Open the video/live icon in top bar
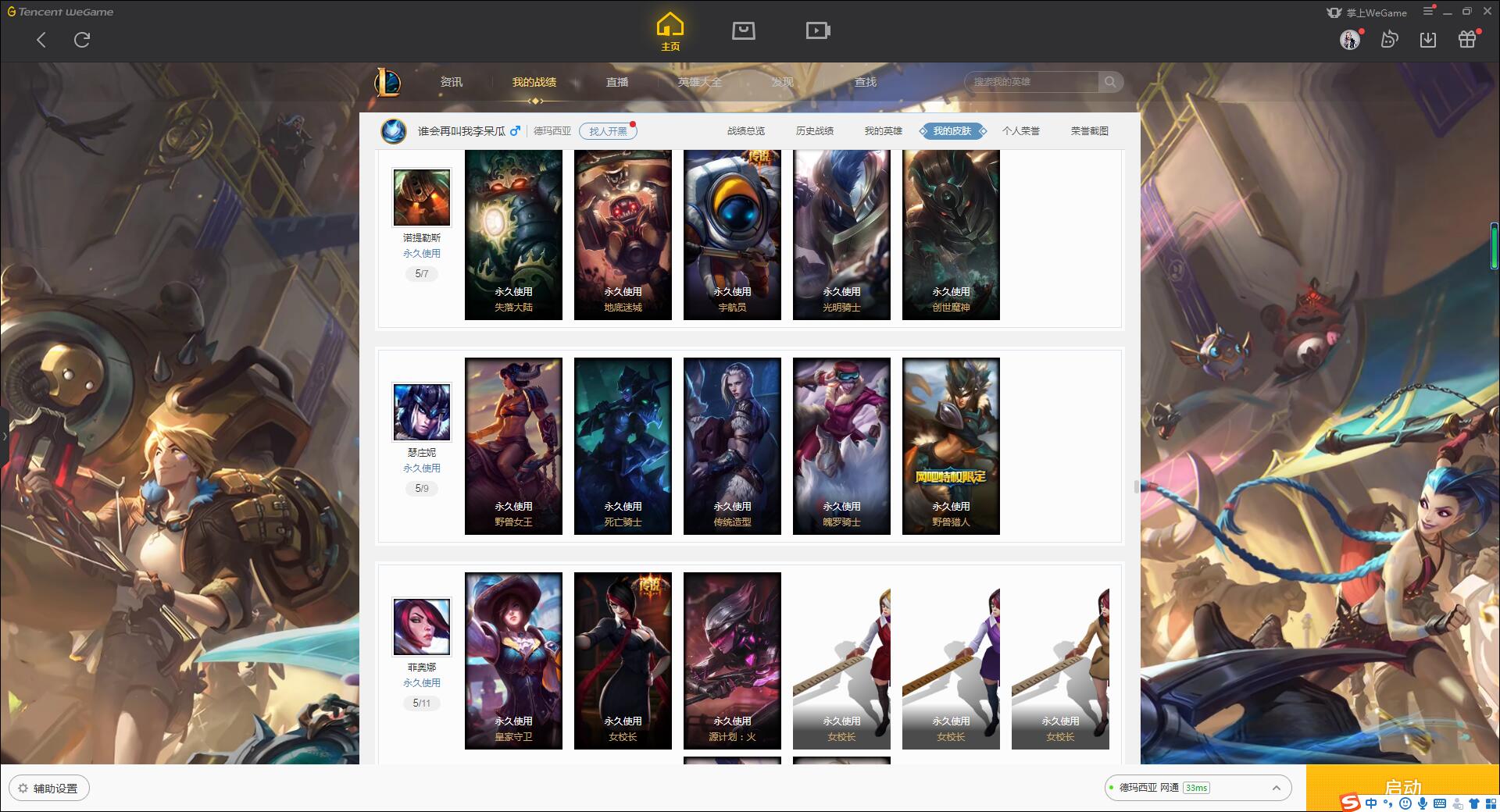 tap(818, 31)
